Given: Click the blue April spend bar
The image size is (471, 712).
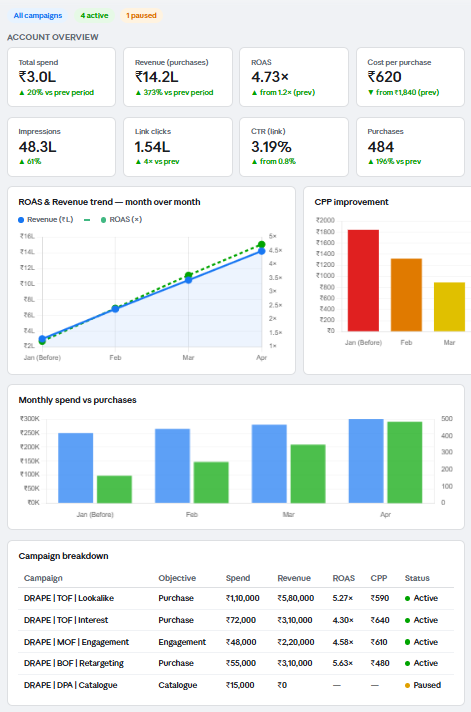Looking at the screenshot, I should click(x=366, y=461).
